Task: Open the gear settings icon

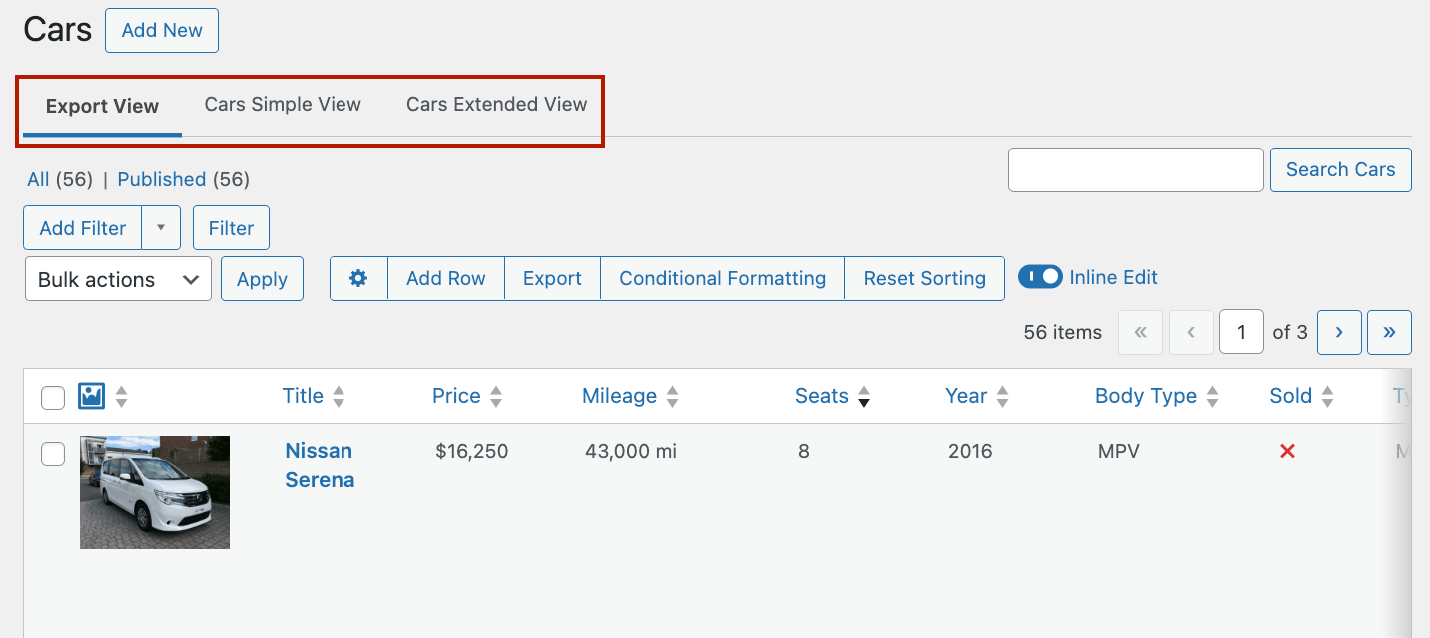Action: coord(358,278)
